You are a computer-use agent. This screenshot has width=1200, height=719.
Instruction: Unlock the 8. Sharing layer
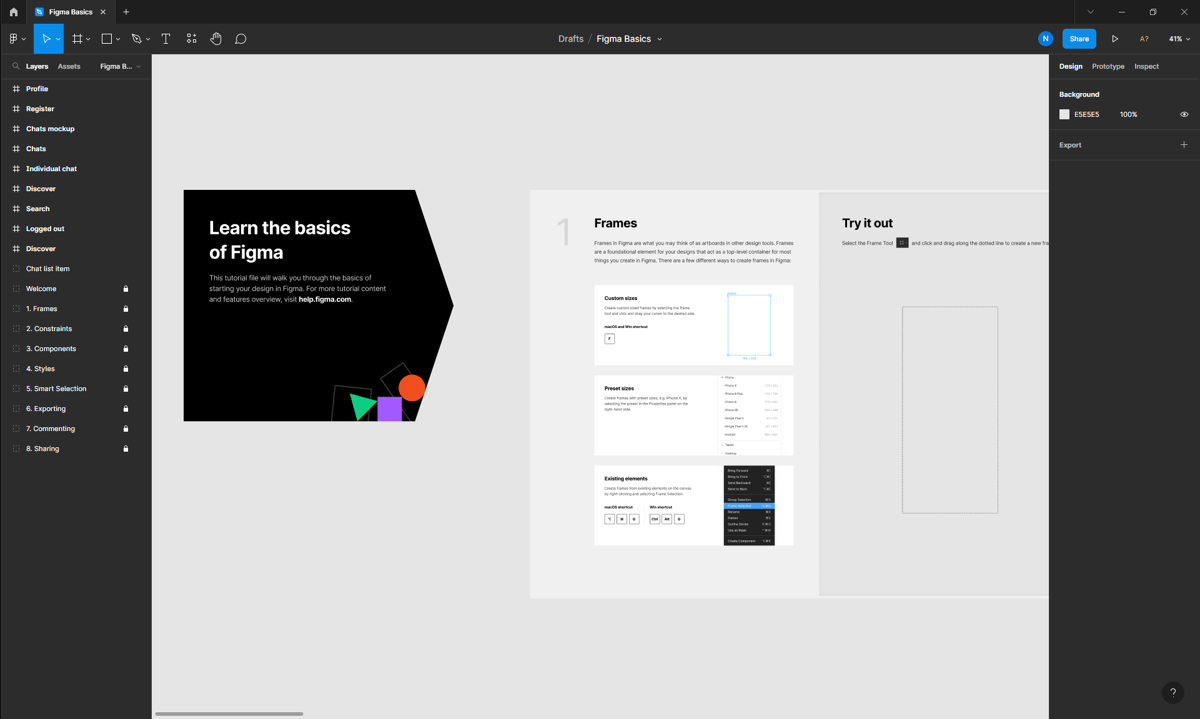pyautogui.click(x=126, y=449)
